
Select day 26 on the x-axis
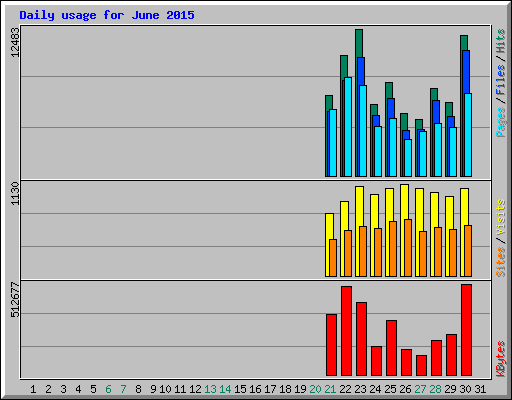pyautogui.click(x=405, y=389)
